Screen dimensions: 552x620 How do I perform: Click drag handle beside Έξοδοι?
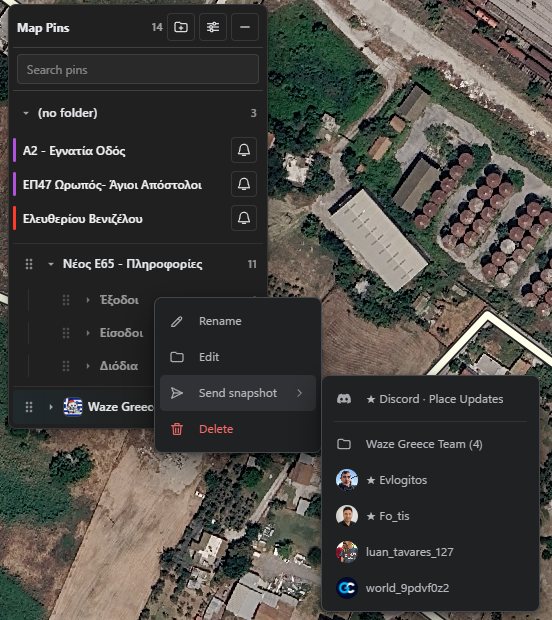pos(66,300)
